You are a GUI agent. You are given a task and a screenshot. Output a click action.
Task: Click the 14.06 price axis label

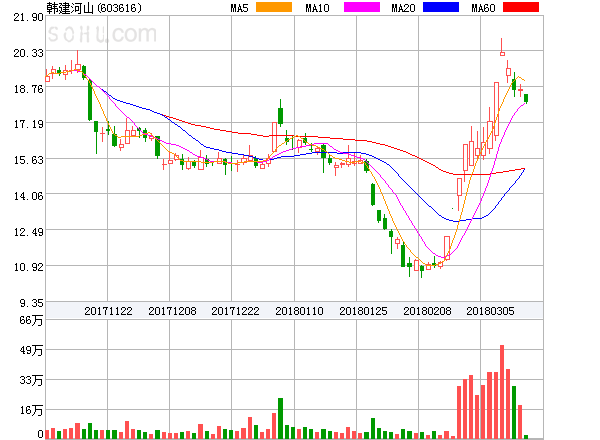point(28,196)
